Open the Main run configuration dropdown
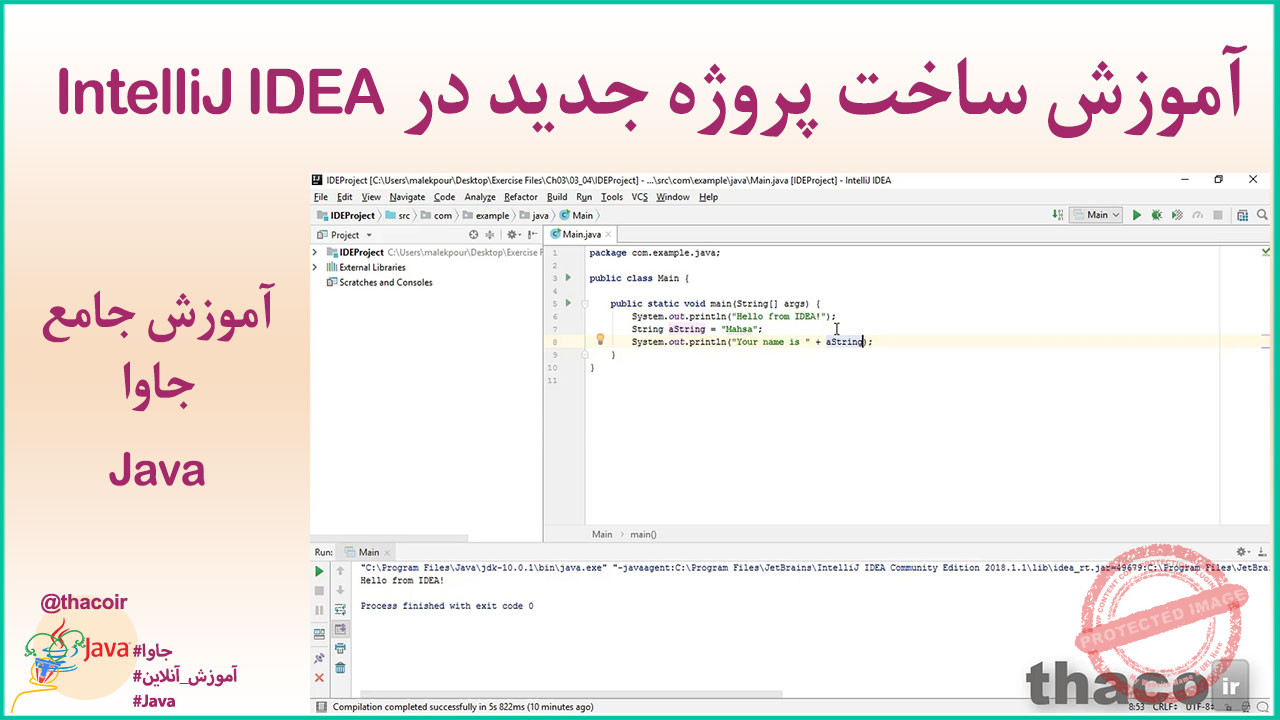The height and width of the screenshot is (720, 1280). point(1095,214)
